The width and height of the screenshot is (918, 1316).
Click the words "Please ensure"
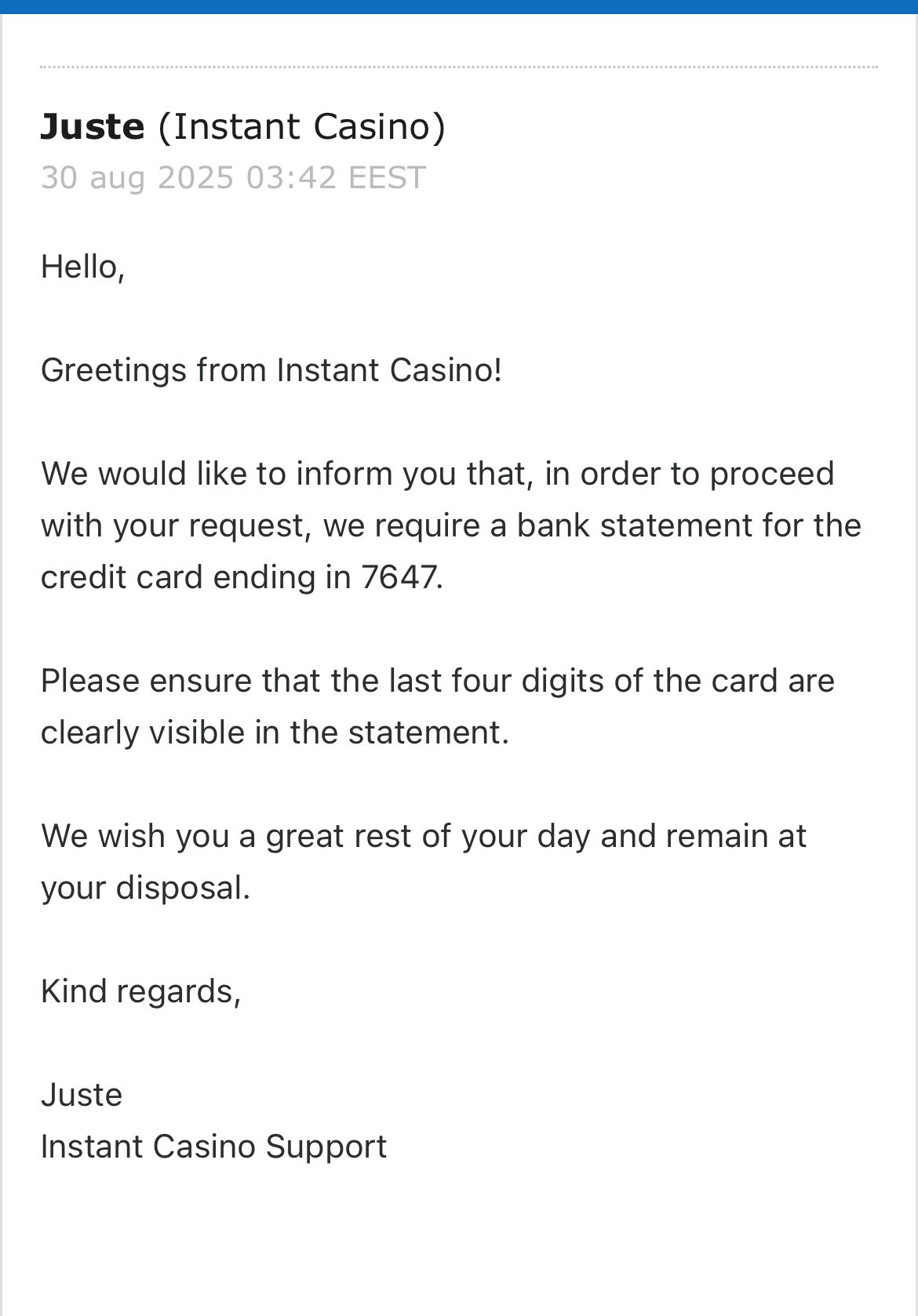pyautogui.click(x=145, y=681)
